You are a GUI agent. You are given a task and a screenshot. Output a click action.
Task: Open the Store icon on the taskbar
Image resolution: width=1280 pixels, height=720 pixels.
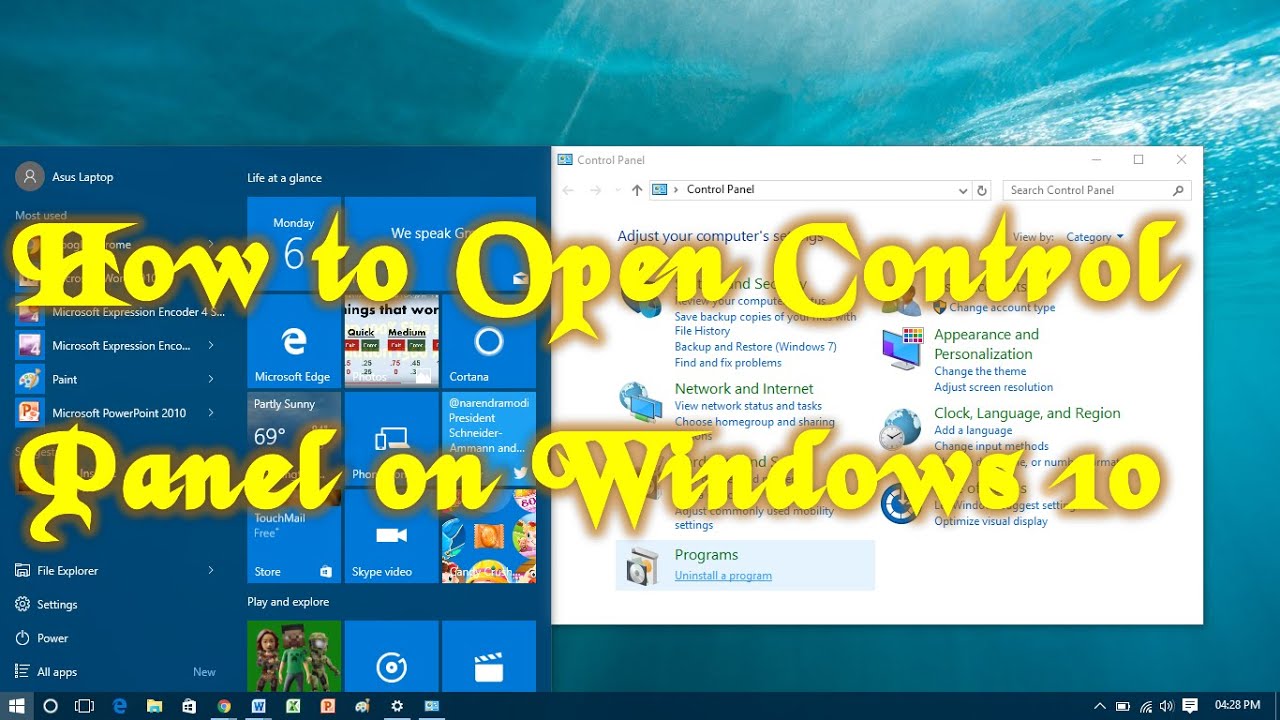click(x=188, y=706)
